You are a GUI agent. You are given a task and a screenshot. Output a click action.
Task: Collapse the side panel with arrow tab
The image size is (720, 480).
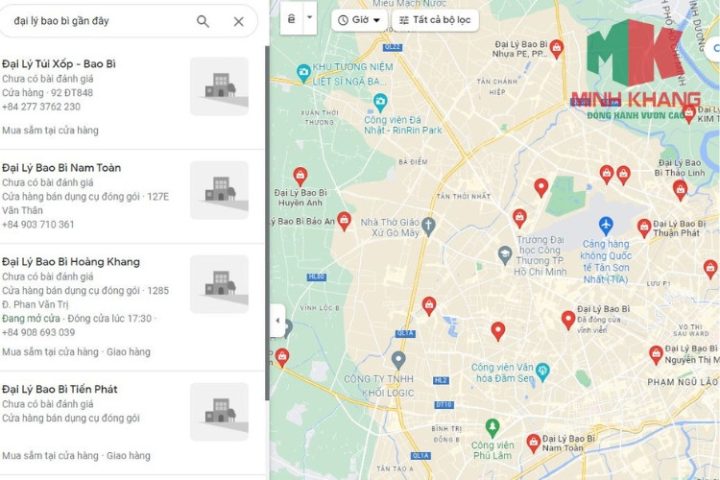pos(277,320)
